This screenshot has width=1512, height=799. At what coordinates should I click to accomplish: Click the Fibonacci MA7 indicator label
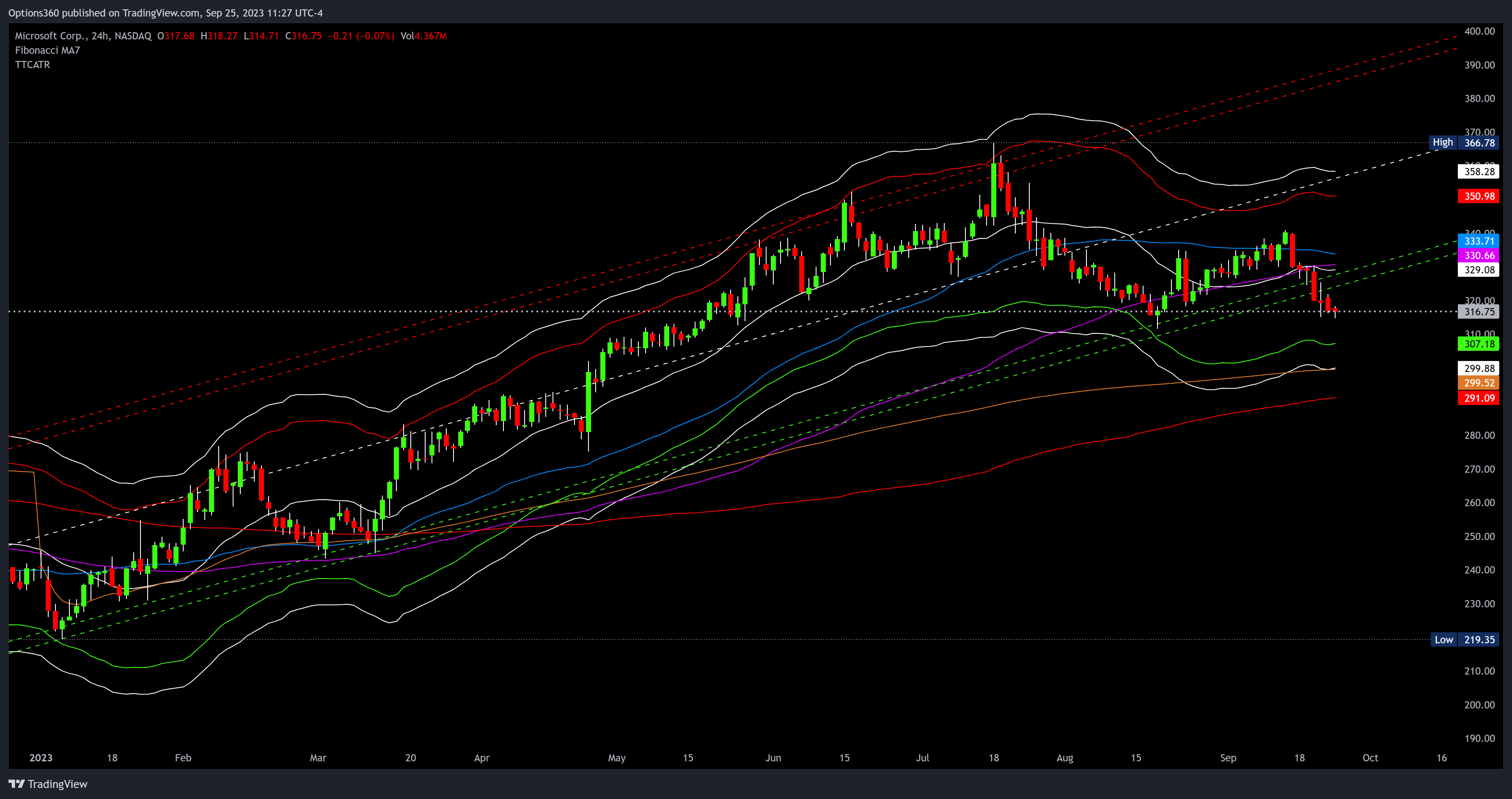pos(47,50)
